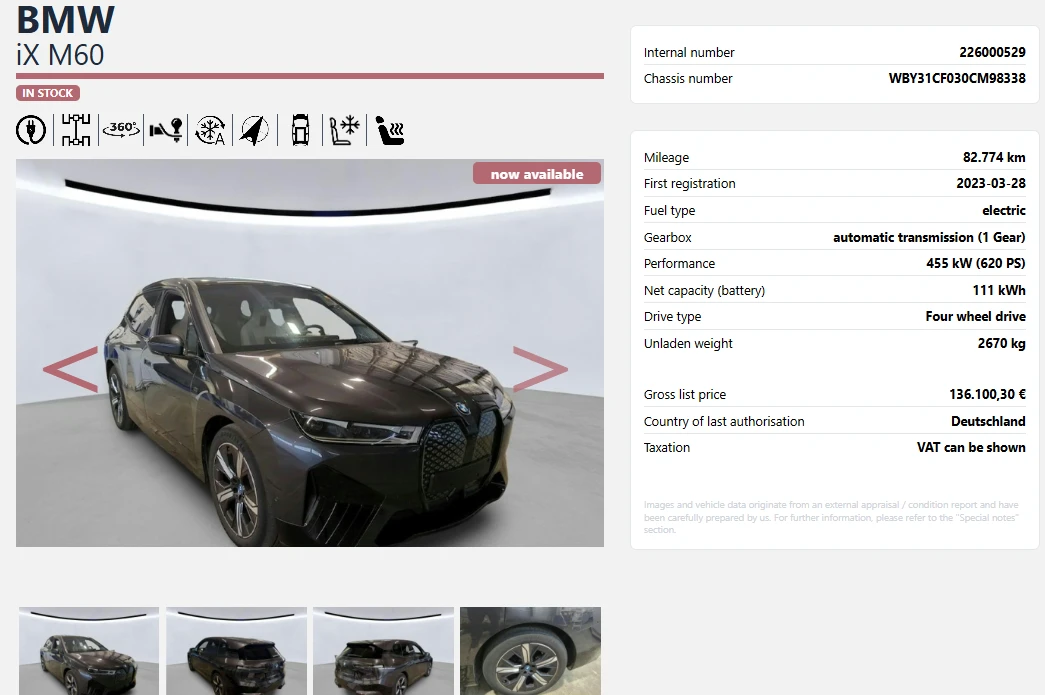Viewport: 1045px width, 695px height.
Task: Click taxation value VAT can be shown
Action: [971, 447]
